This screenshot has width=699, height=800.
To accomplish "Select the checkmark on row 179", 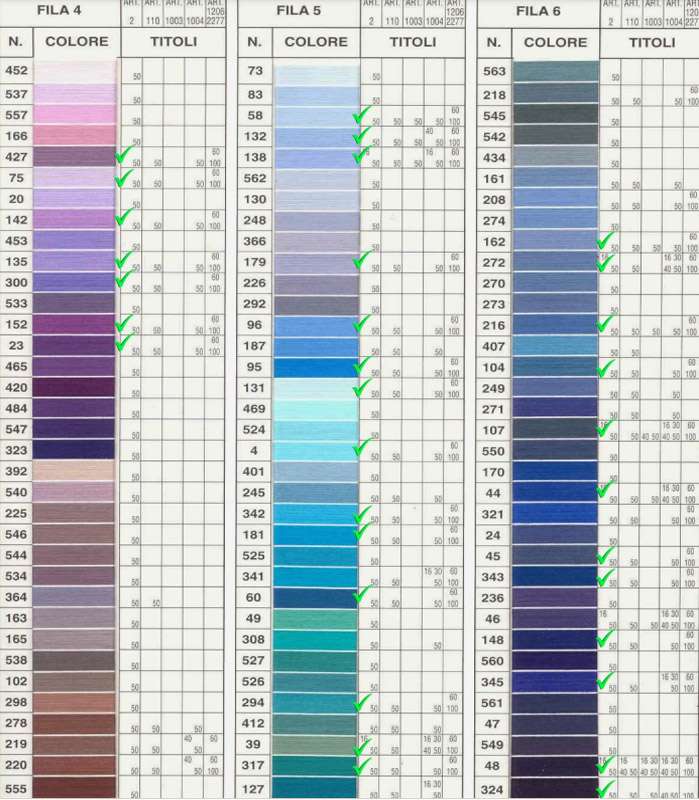I will tap(362, 260).
